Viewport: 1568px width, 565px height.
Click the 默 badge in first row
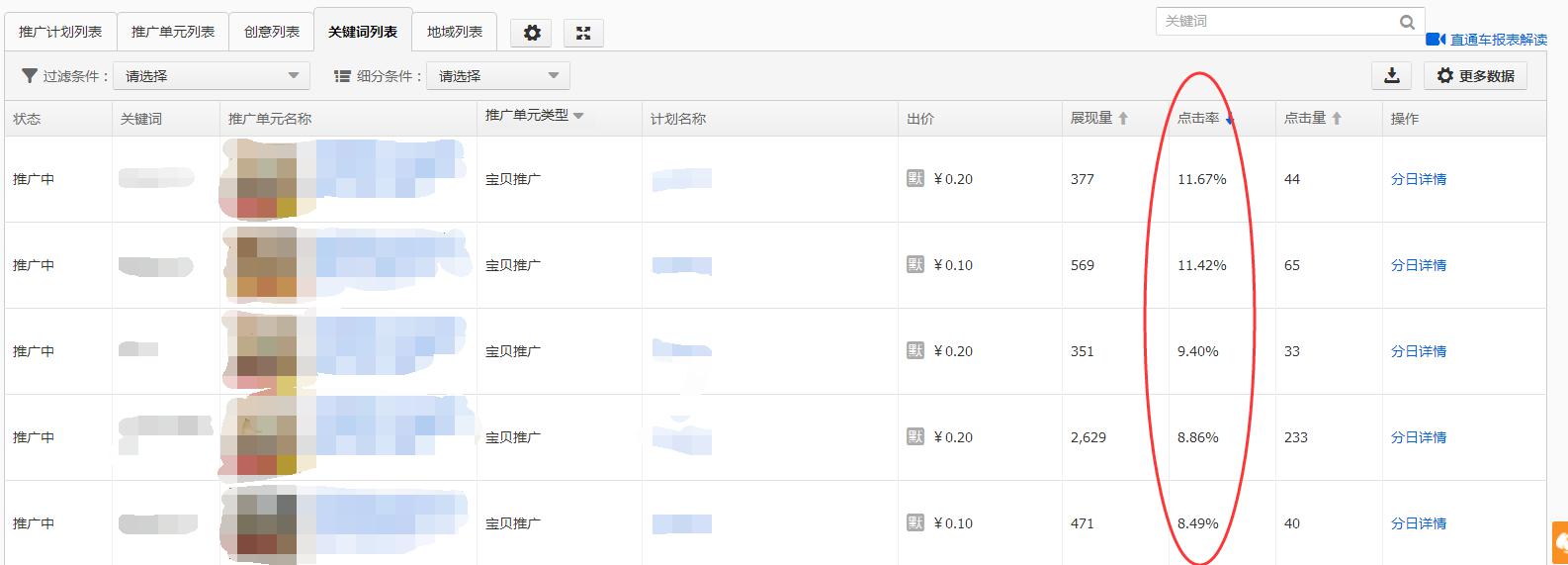click(x=915, y=179)
